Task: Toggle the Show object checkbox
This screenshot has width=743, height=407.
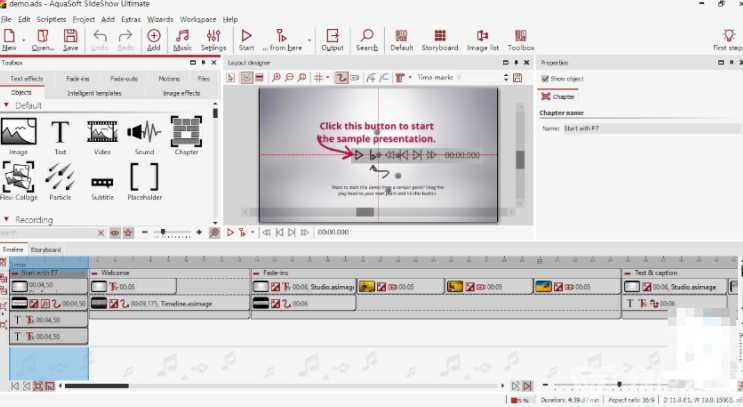Action: 545,78
